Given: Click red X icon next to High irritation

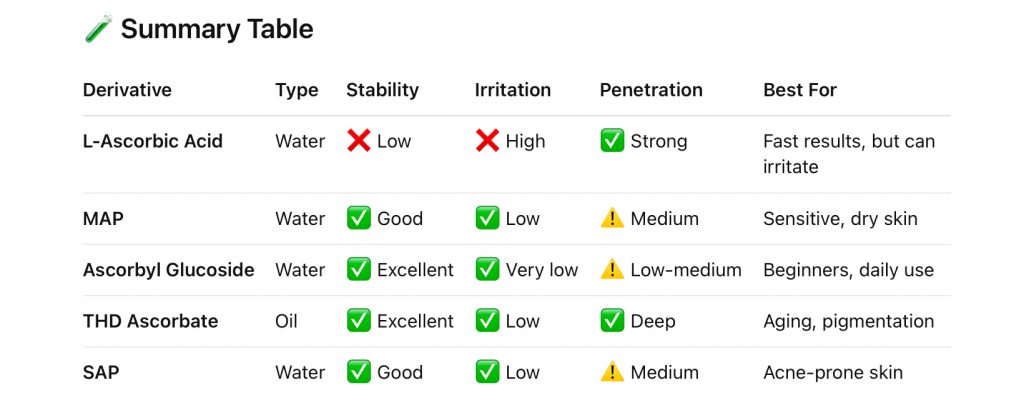Looking at the screenshot, I should [x=487, y=141].
